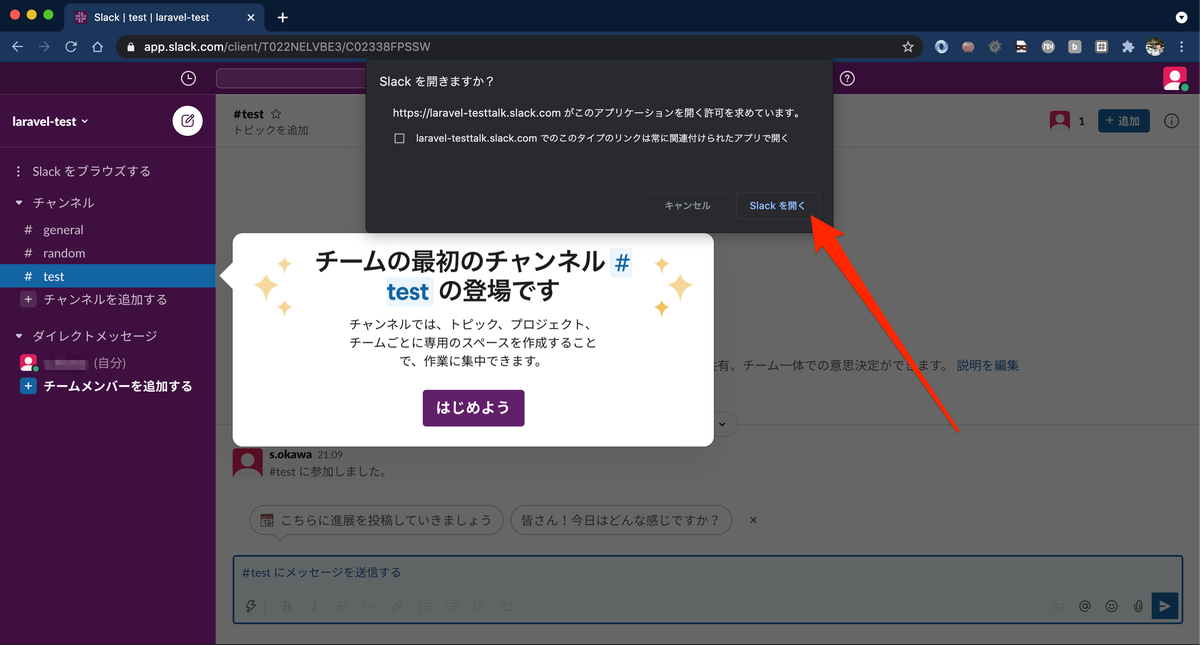Reload the page in the browser

71,46
